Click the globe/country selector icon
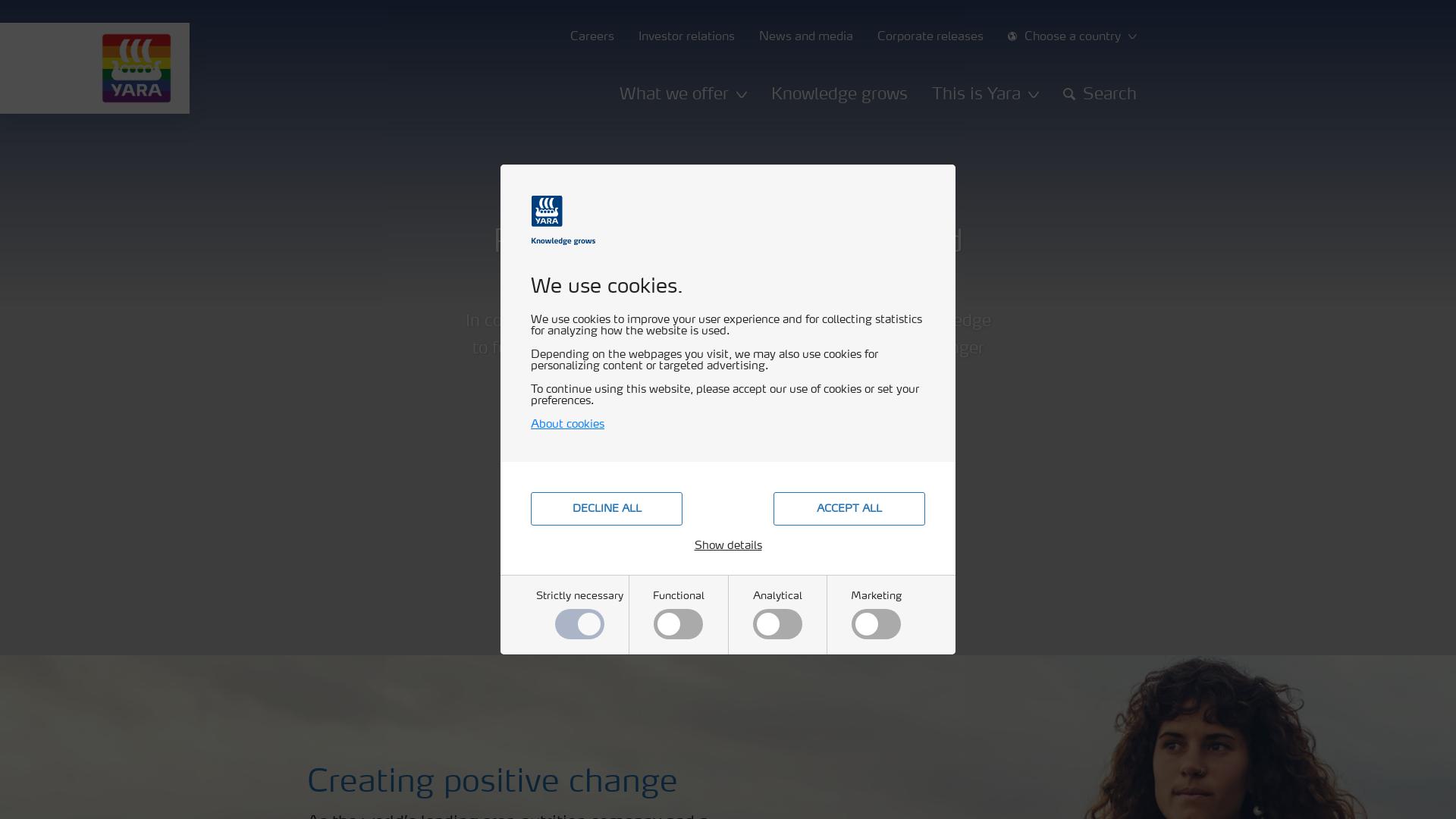Screen dimensions: 1456x819 [x=1012, y=36]
